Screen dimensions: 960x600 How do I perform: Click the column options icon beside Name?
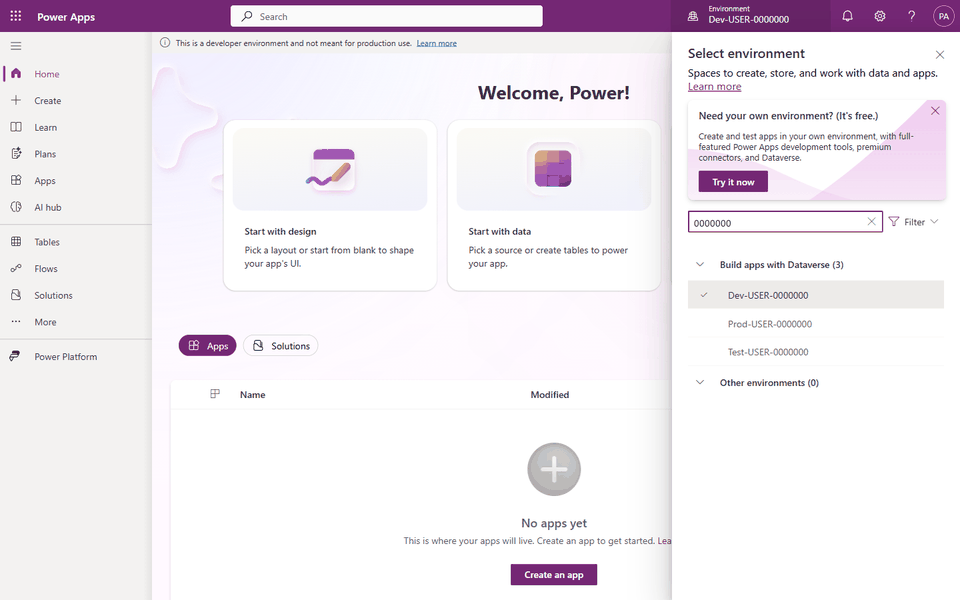coord(215,394)
